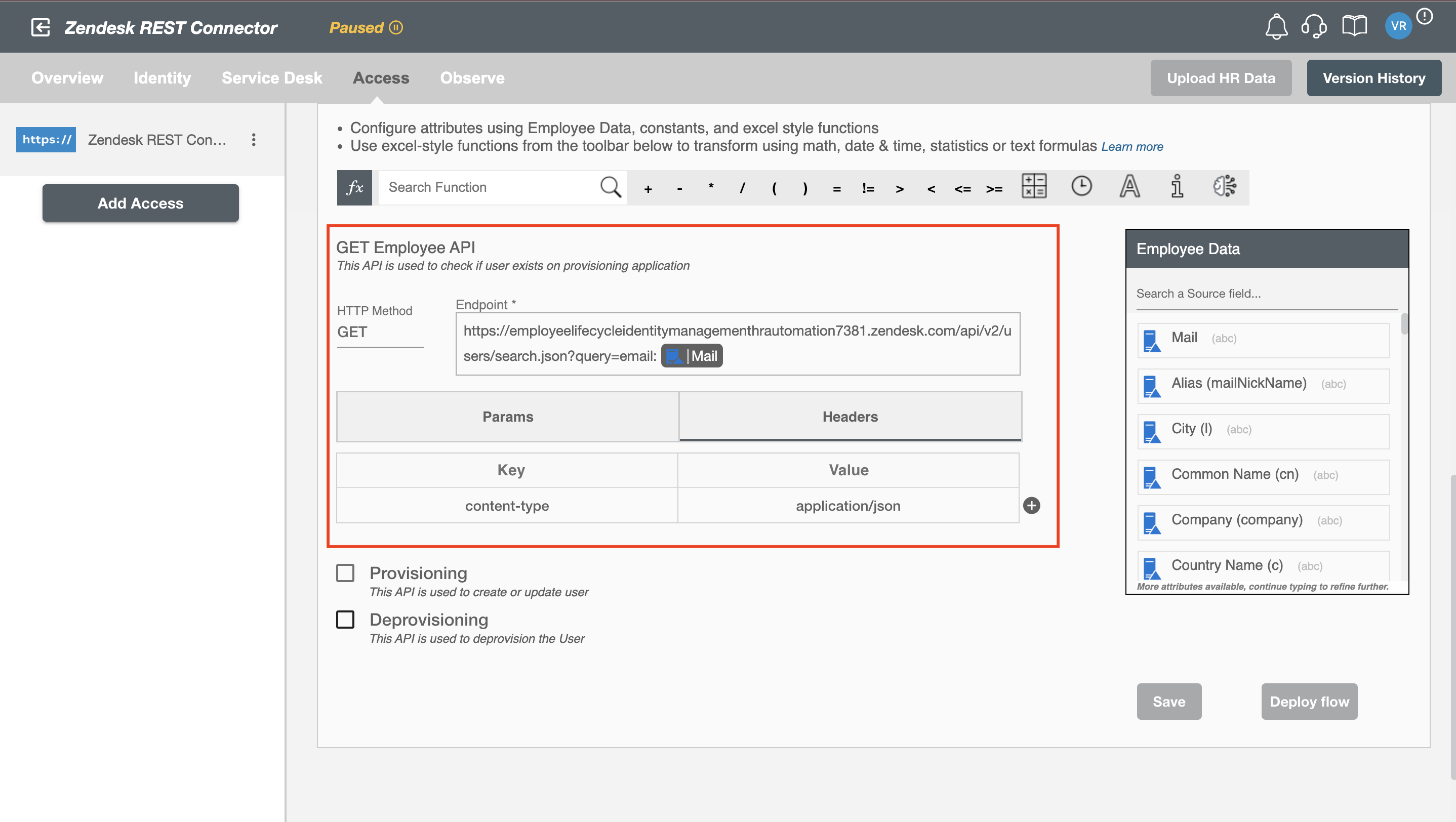Viewport: 1456px width, 822px height.
Task: Insert the not-equal operator
Action: click(x=868, y=188)
